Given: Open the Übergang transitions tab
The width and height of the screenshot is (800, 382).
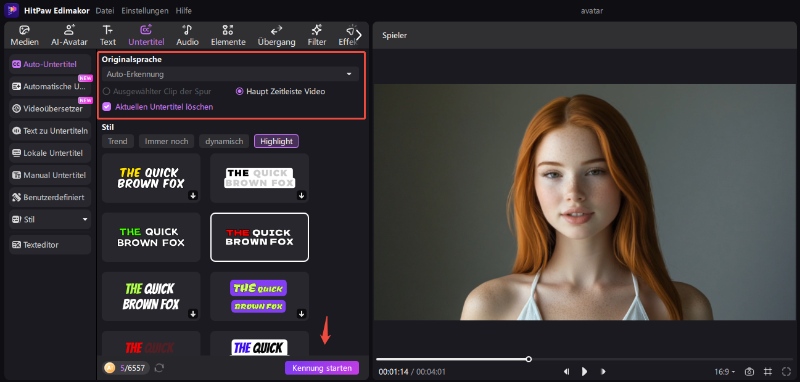Looking at the screenshot, I should click(x=277, y=36).
